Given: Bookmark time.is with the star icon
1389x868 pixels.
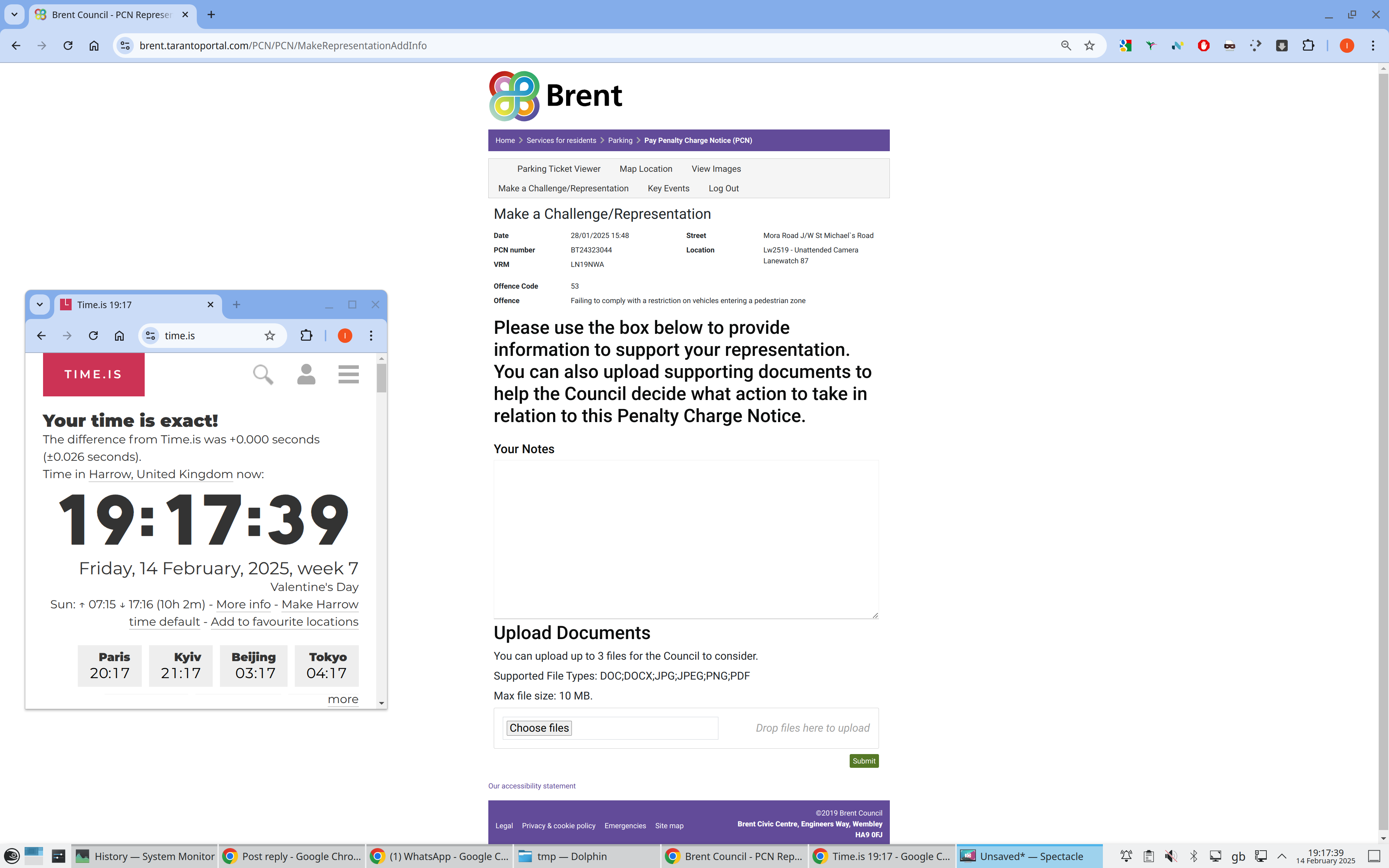Looking at the screenshot, I should pyautogui.click(x=270, y=336).
